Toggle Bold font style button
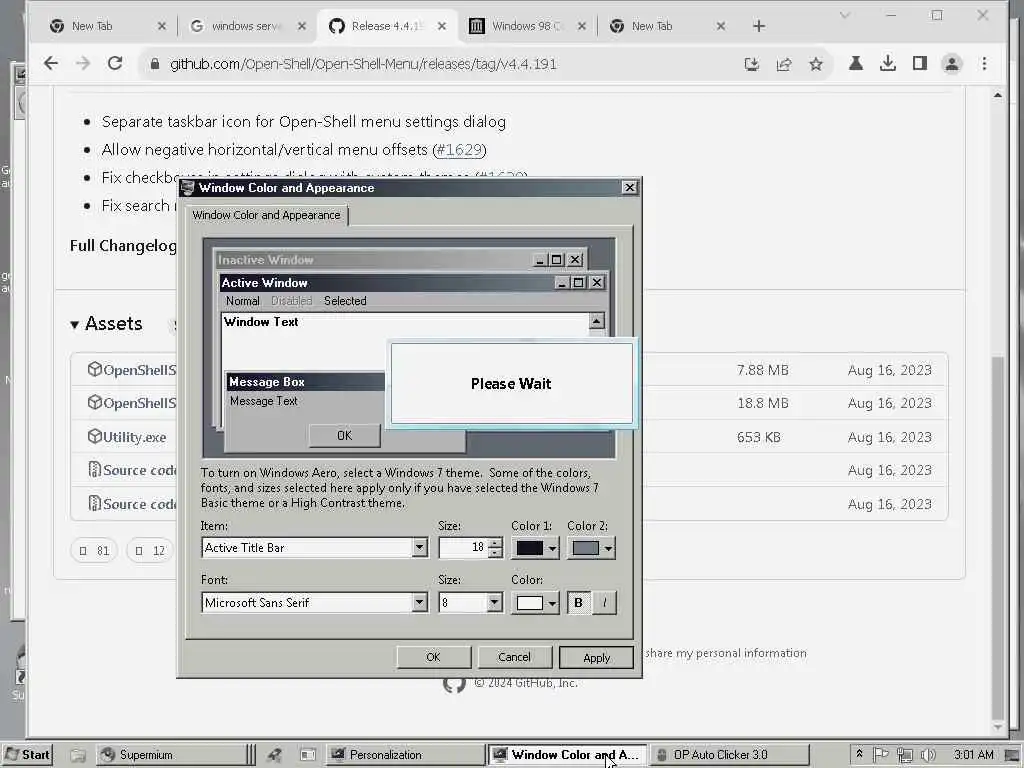 (578, 602)
